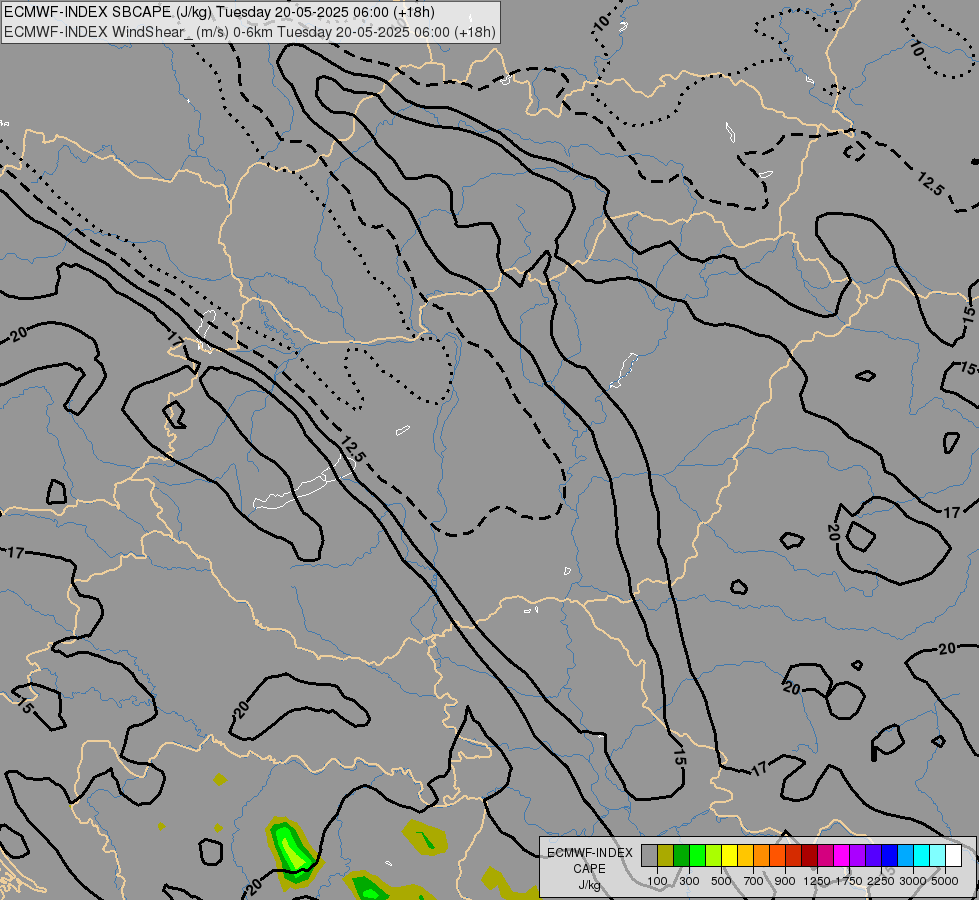
Task: Click the pure blue swatch in the legend
Action: pyautogui.click(x=890, y=856)
